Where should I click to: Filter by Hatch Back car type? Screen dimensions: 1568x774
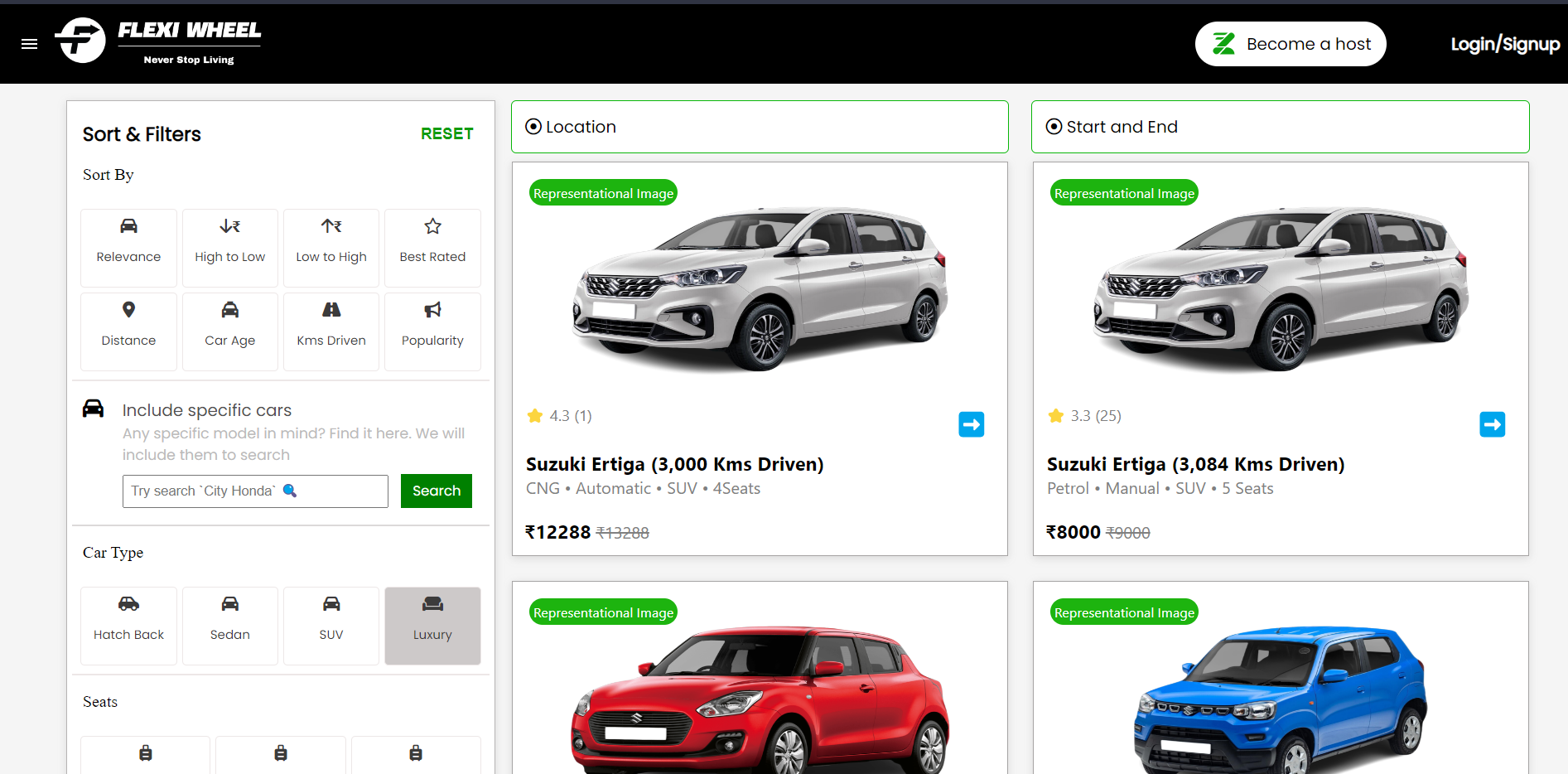(128, 626)
